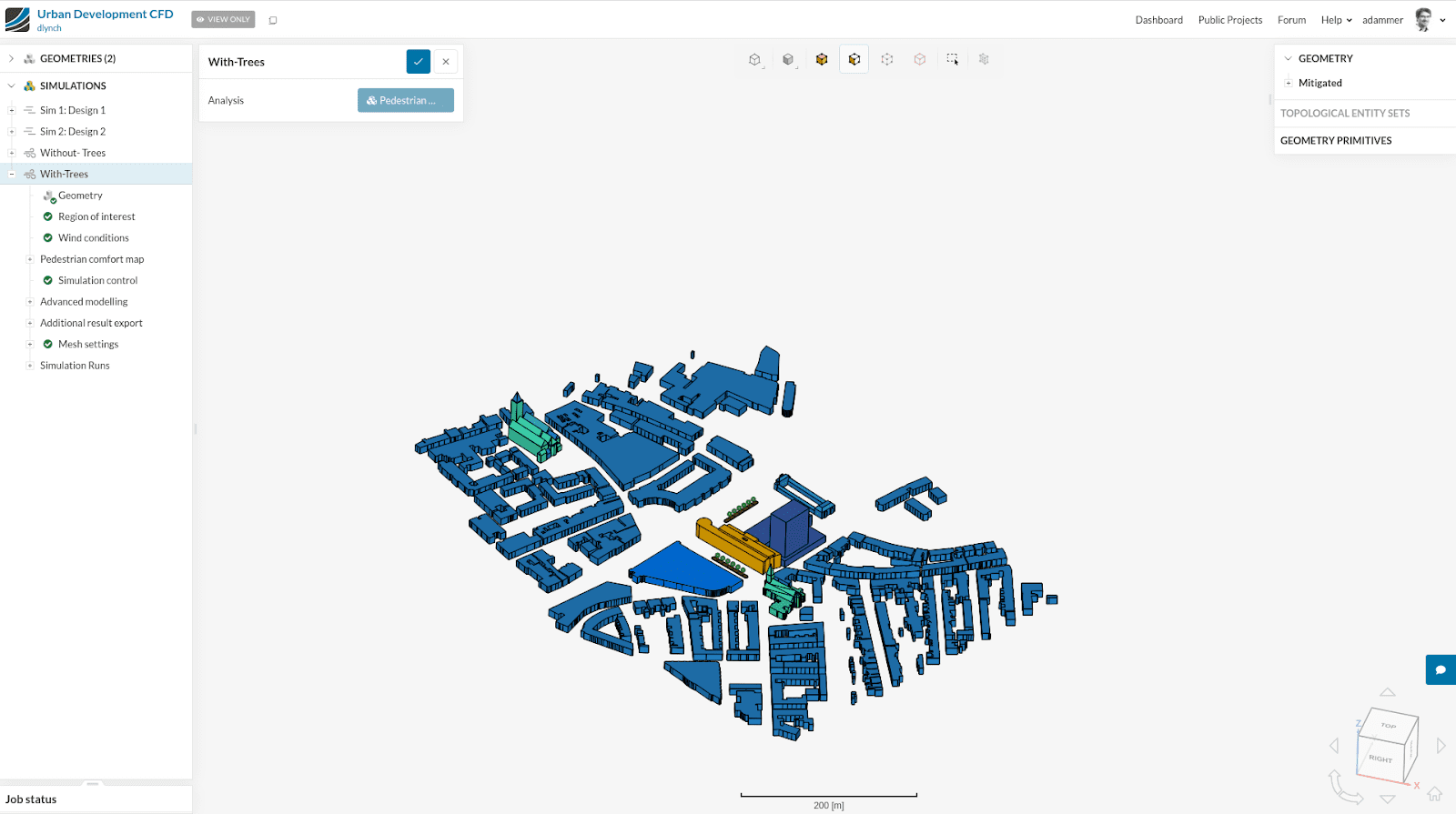This screenshot has height=814, width=1456.
Task: Open the Pedestrian analysis type dropdown
Action: 405,101
